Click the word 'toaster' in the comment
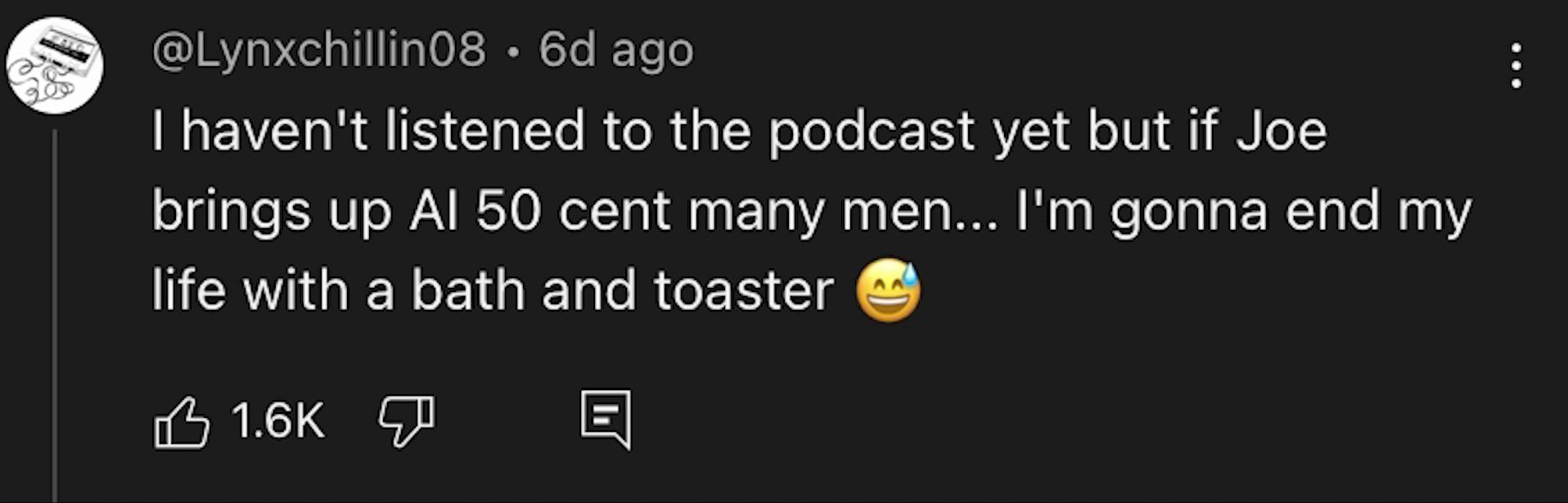The width and height of the screenshot is (1568, 503). (x=744, y=291)
